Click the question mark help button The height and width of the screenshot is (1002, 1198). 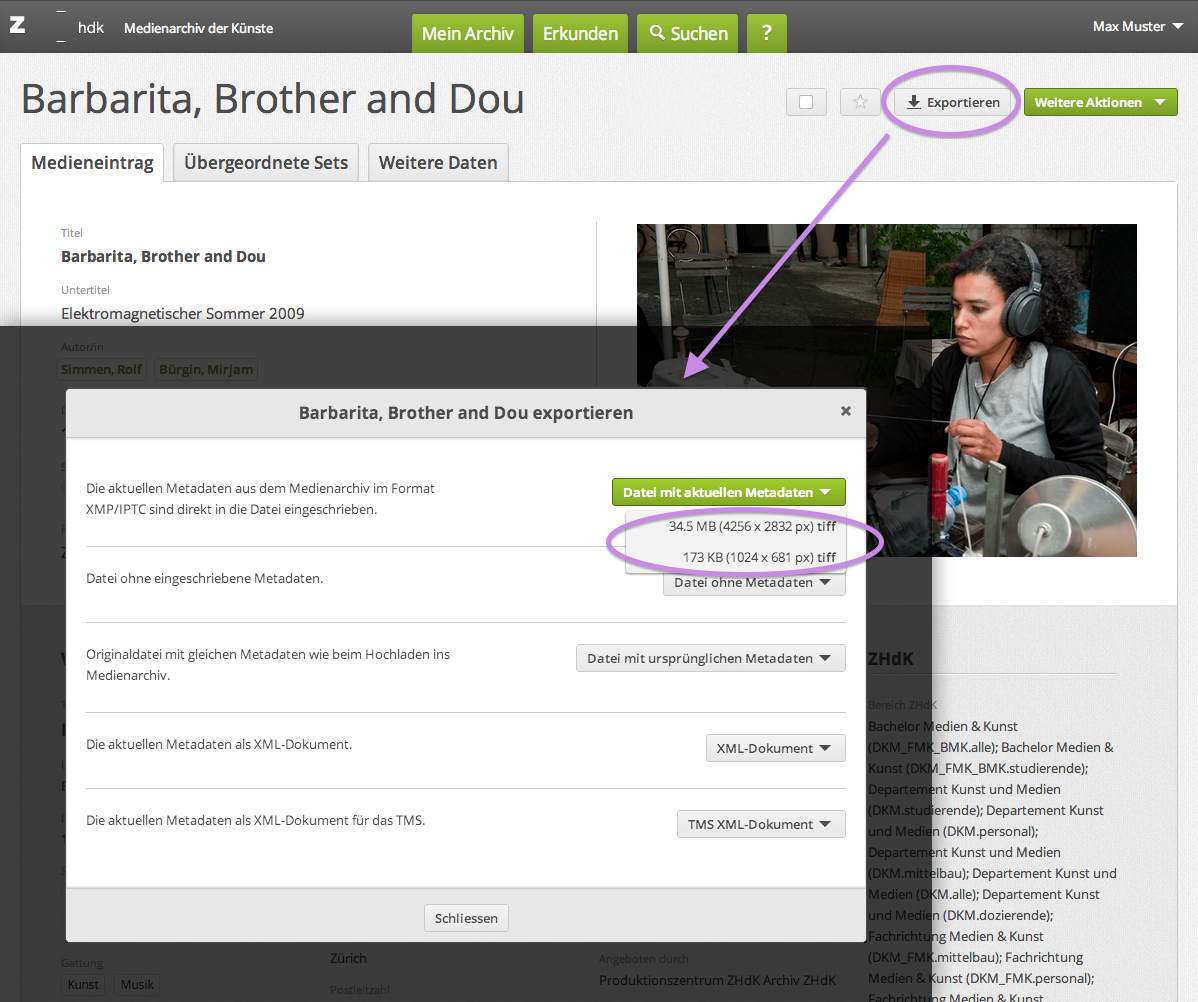click(766, 33)
